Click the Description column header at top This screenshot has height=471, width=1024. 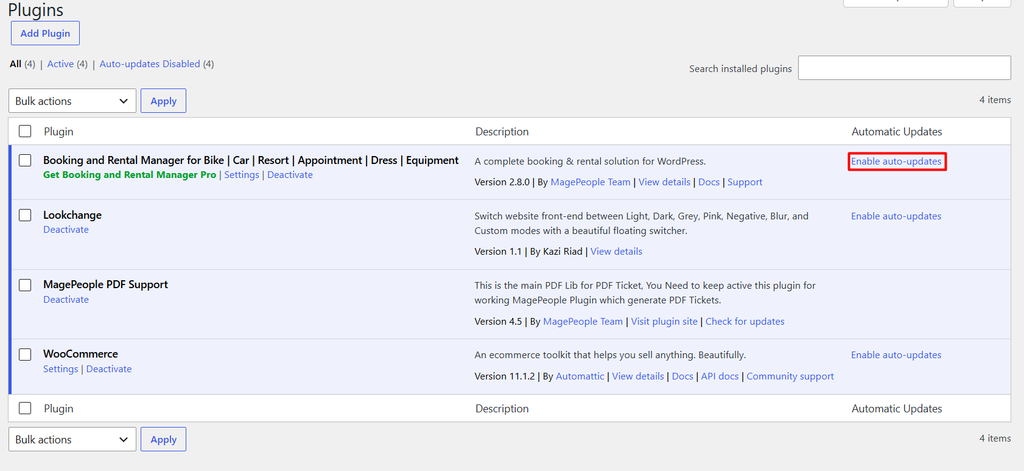tap(502, 131)
